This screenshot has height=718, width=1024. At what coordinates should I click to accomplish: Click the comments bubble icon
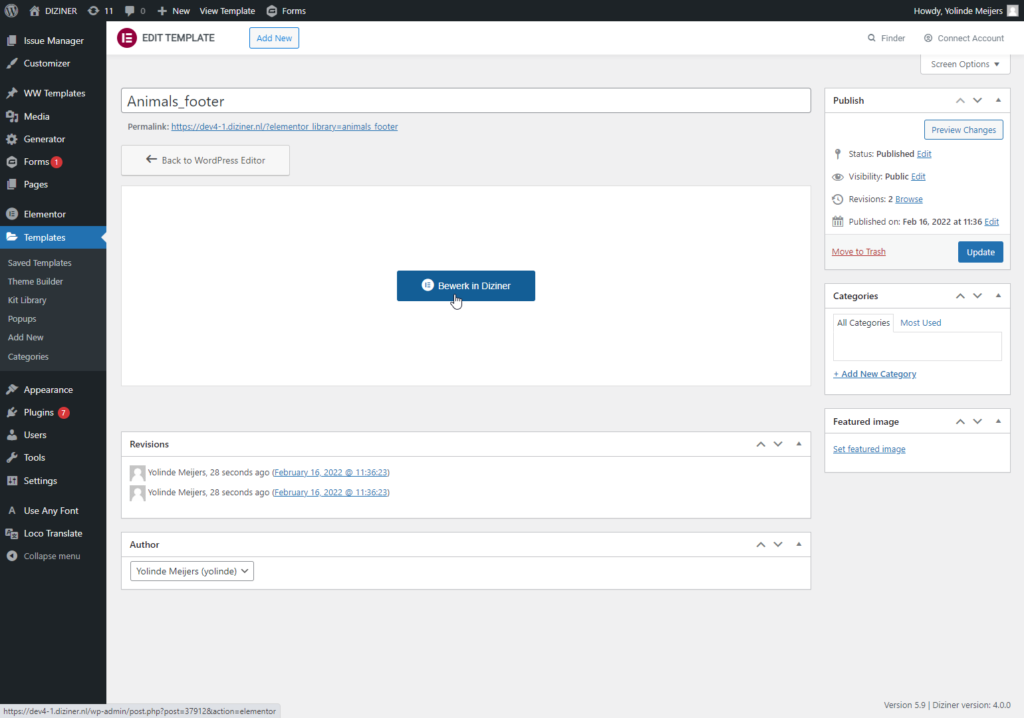click(130, 10)
